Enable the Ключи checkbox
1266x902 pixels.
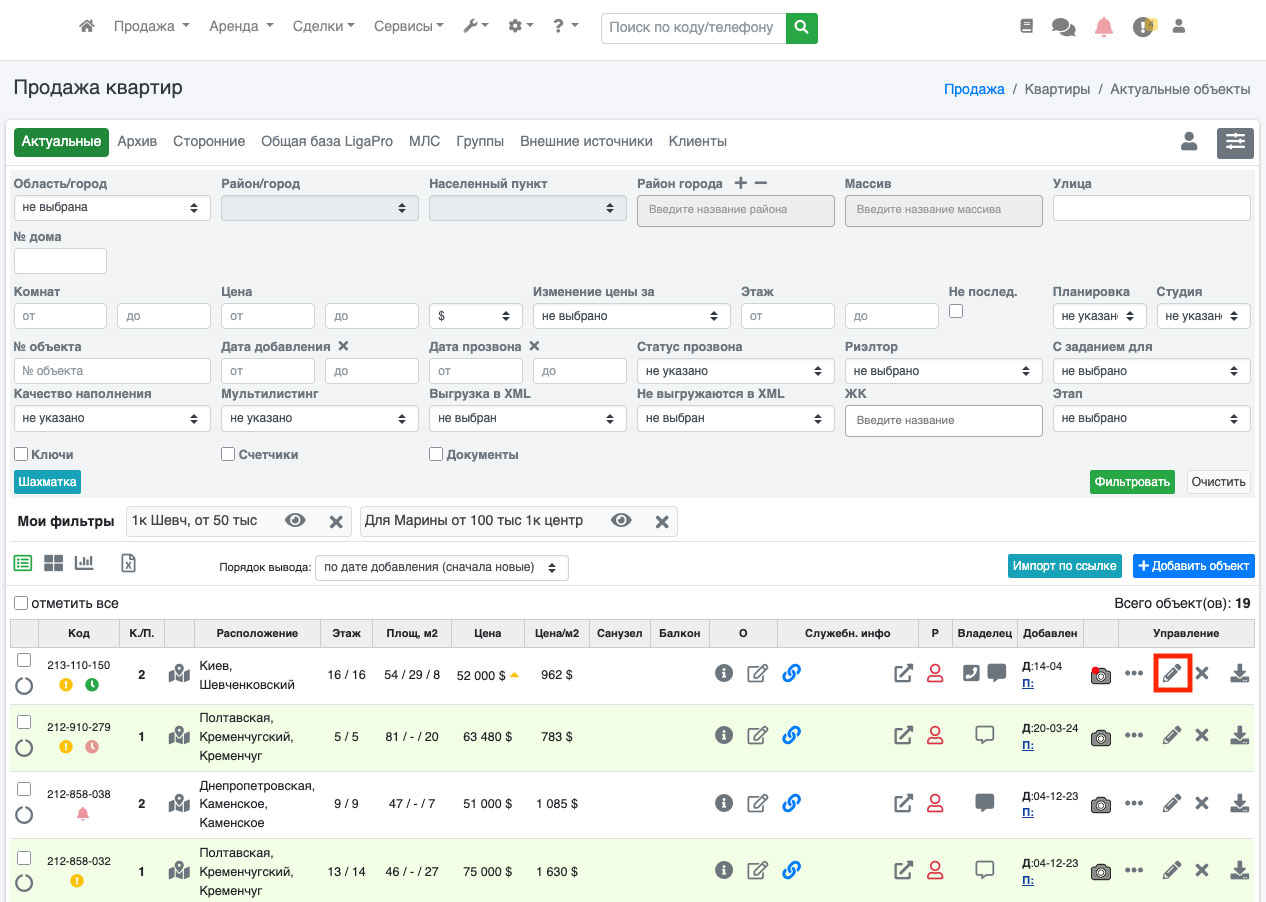tap(21, 454)
